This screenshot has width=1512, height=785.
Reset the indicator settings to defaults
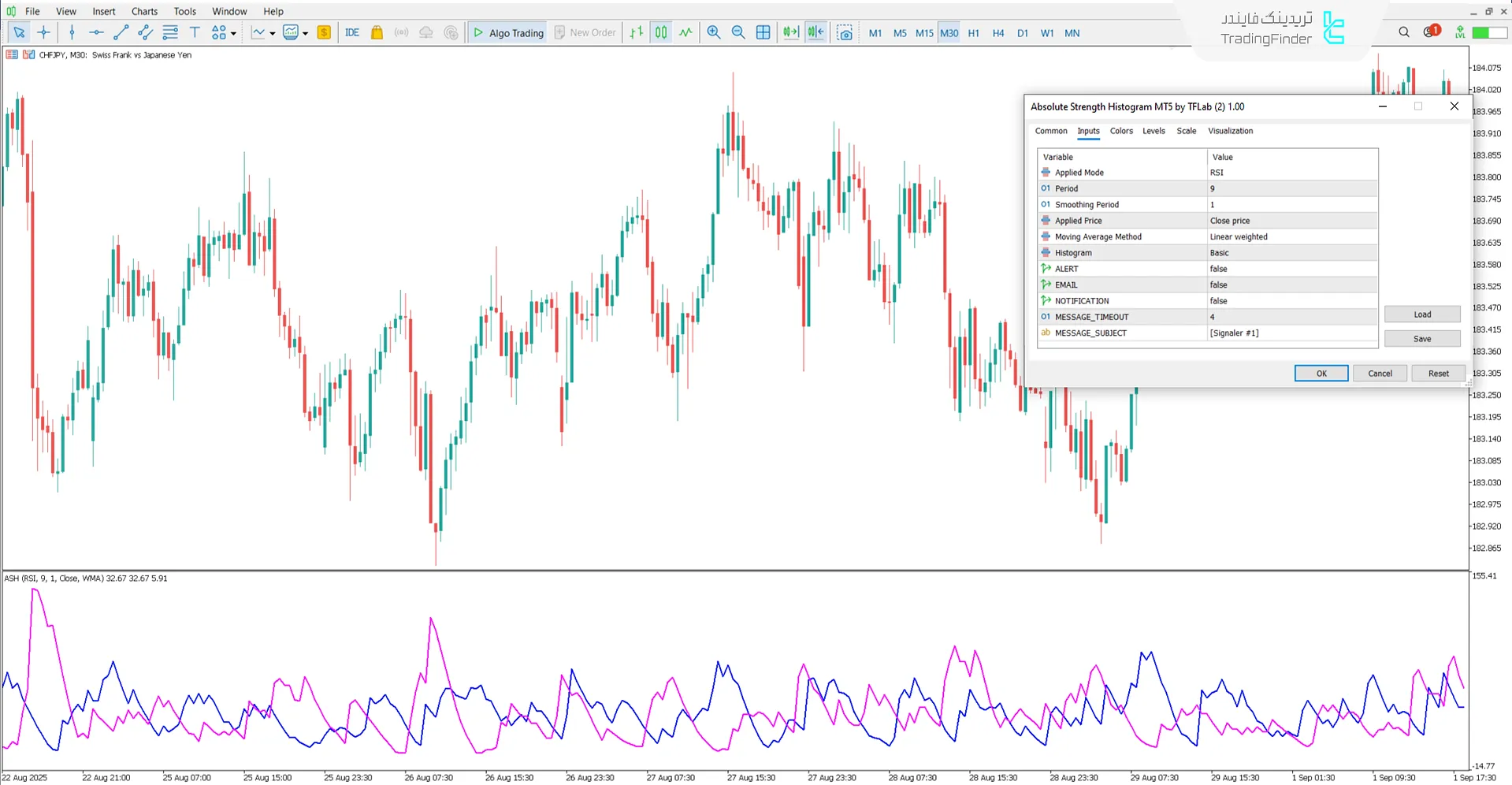click(x=1437, y=373)
